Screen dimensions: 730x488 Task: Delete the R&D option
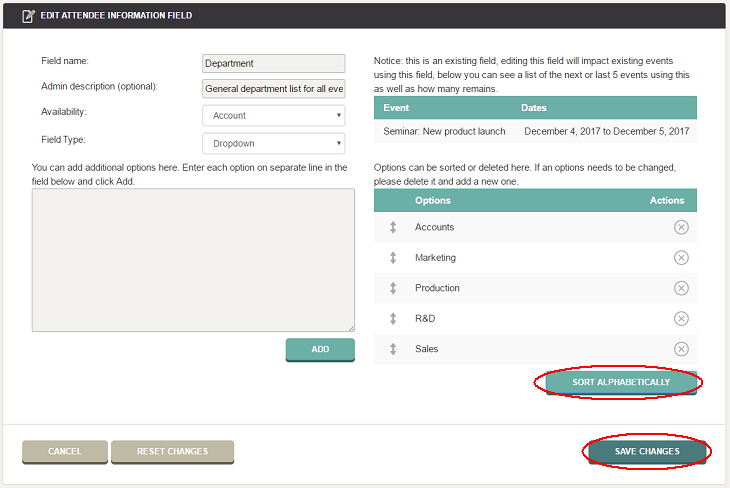pos(681,319)
